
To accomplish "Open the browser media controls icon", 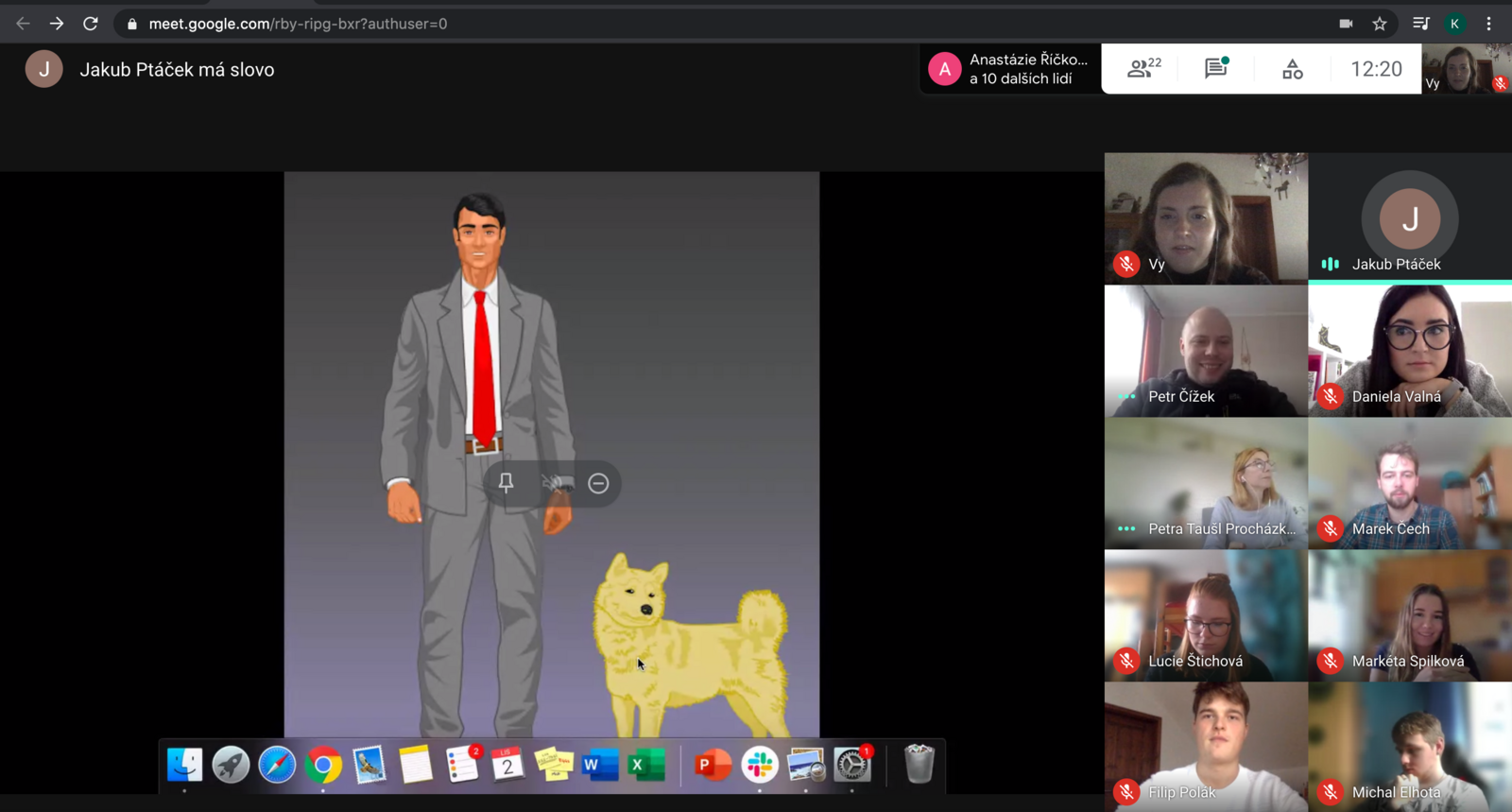I will coord(1420,24).
